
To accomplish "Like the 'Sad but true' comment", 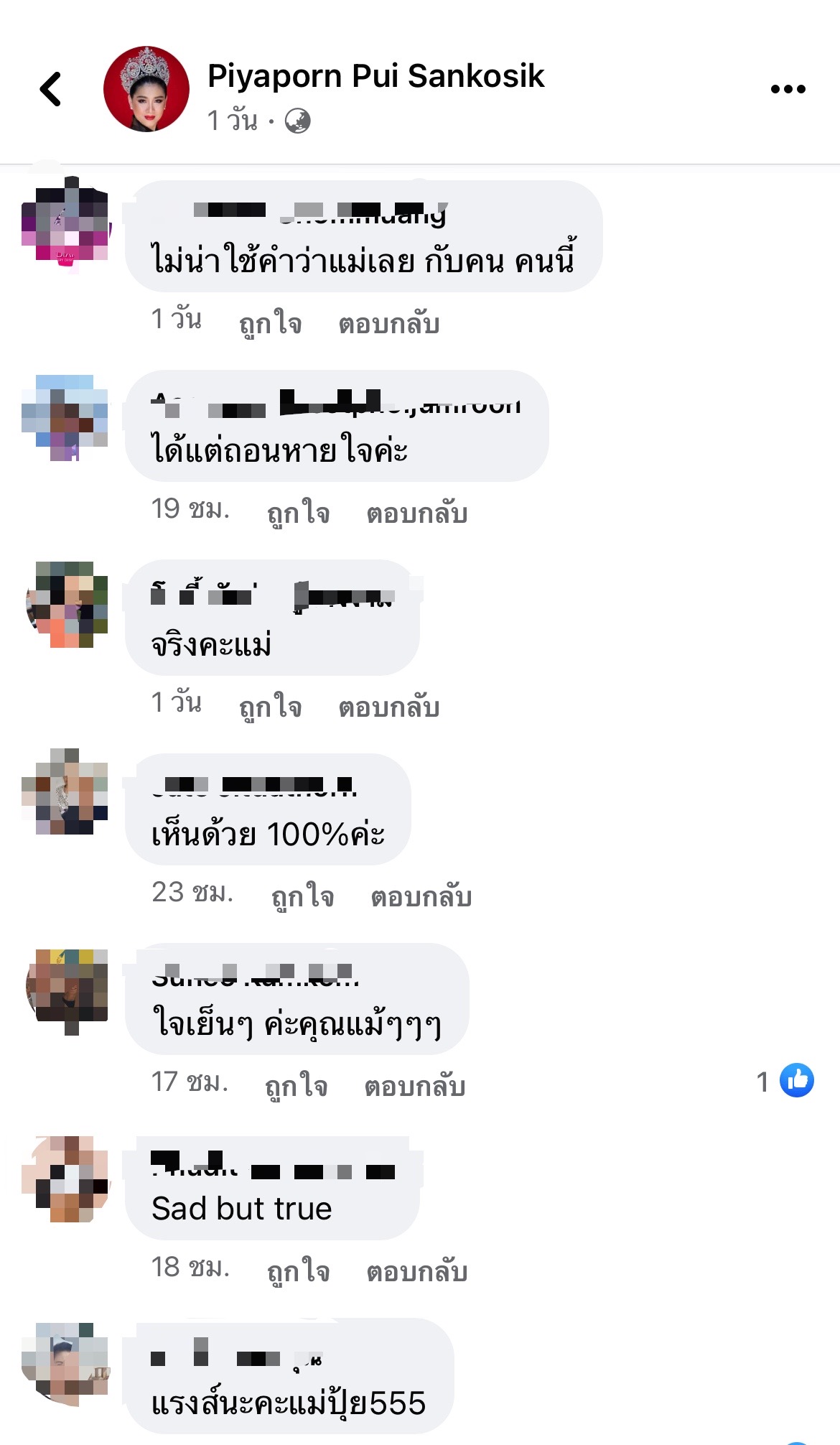I will pyautogui.click(x=298, y=1271).
